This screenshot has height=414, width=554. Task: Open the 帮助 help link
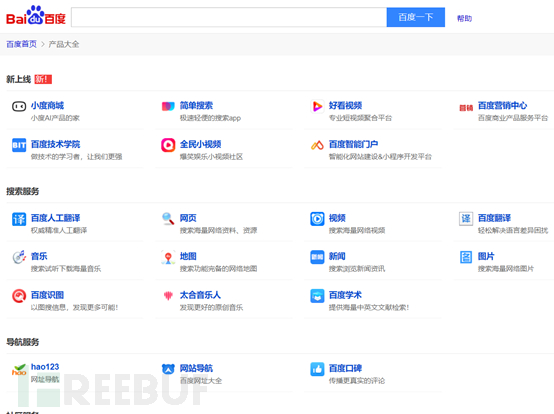coord(464,18)
